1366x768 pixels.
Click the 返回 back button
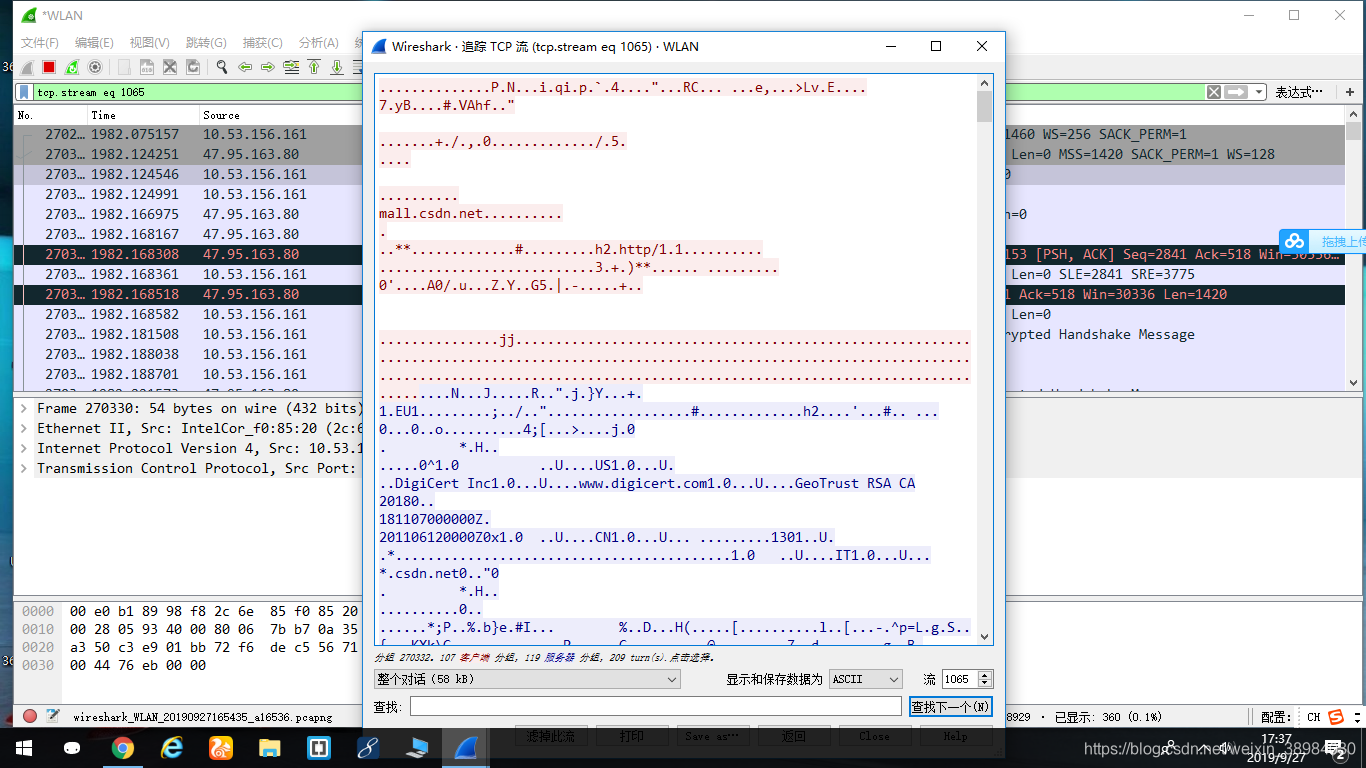(x=793, y=737)
